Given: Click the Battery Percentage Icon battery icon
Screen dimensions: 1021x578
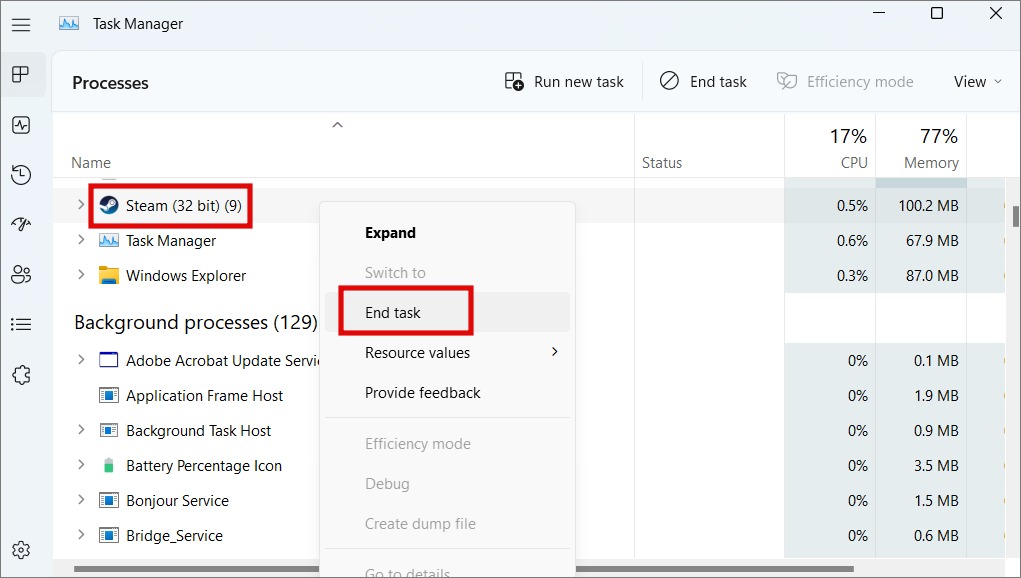Looking at the screenshot, I should [109, 465].
